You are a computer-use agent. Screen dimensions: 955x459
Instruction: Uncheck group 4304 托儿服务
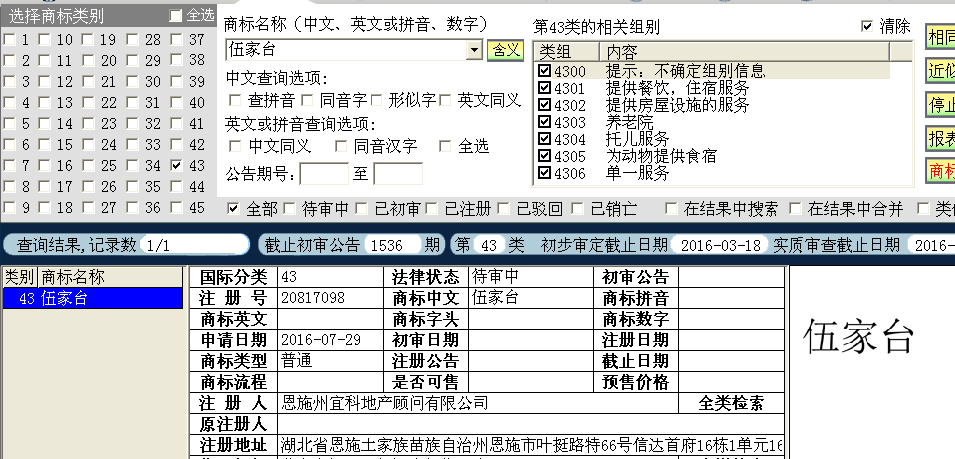tap(544, 139)
